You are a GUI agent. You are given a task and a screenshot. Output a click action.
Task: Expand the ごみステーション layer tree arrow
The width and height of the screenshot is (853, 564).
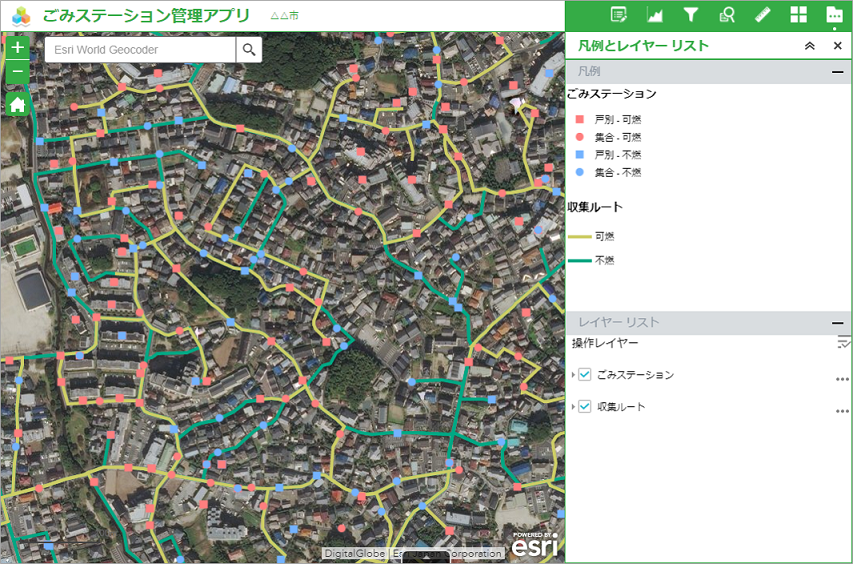(x=574, y=375)
